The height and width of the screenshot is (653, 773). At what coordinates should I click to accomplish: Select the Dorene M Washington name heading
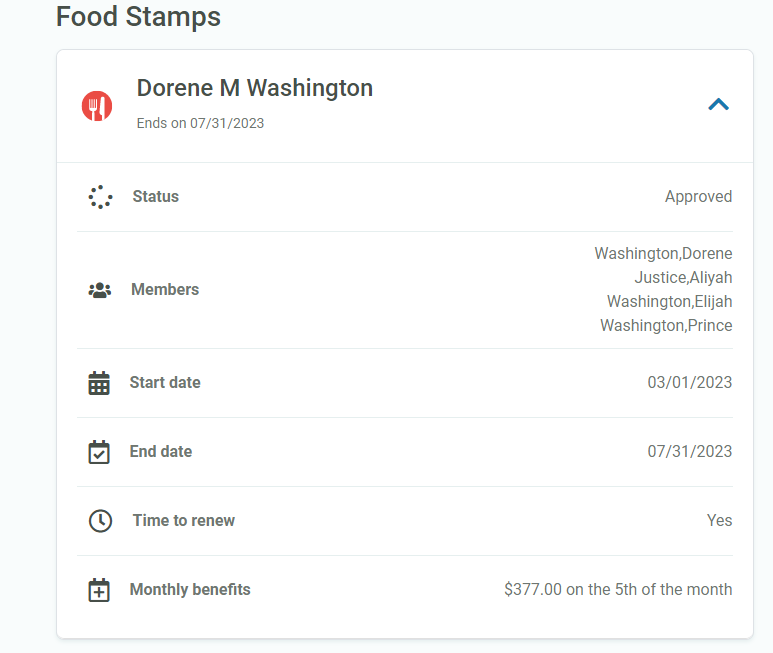[x=255, y=88]
